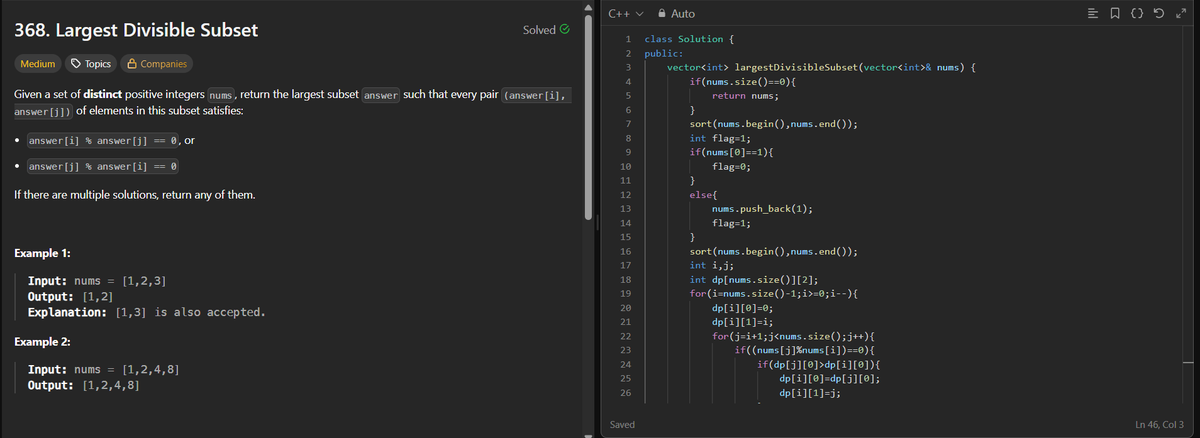This screenshot has width=1200, height=438.
Task: Place cursor on public: line
Action: (x=664, y=52)
